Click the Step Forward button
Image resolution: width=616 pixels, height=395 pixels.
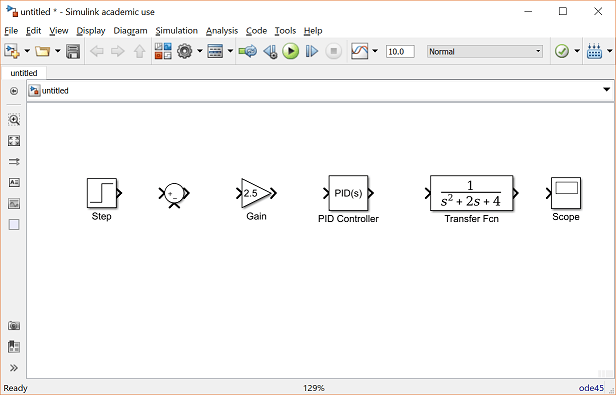(312, 51)
